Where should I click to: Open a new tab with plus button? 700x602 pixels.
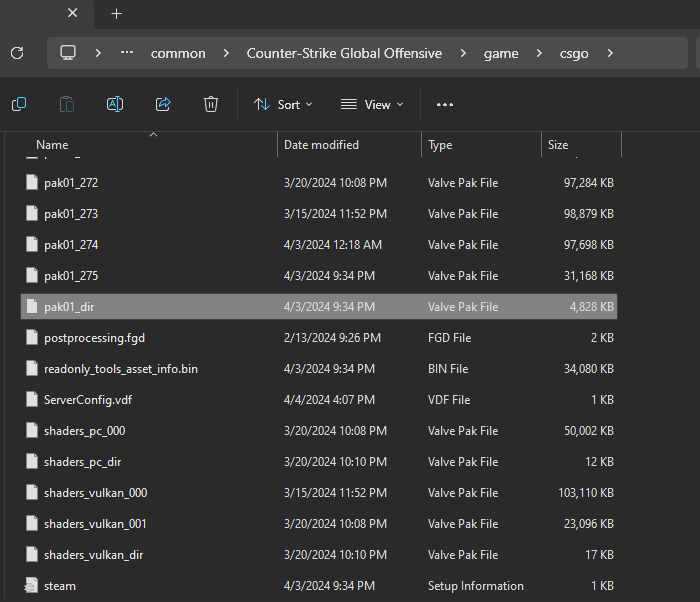point(116,14)
